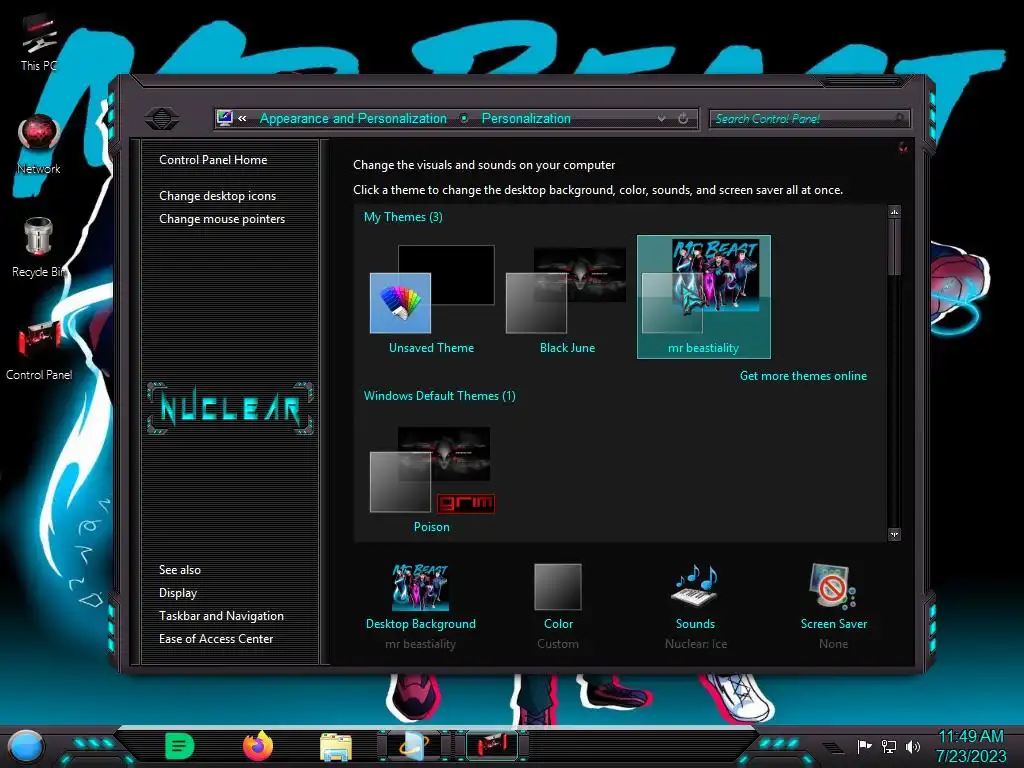Open Change mouse pointers link
1024x768 pixels.
click(222, 219)
